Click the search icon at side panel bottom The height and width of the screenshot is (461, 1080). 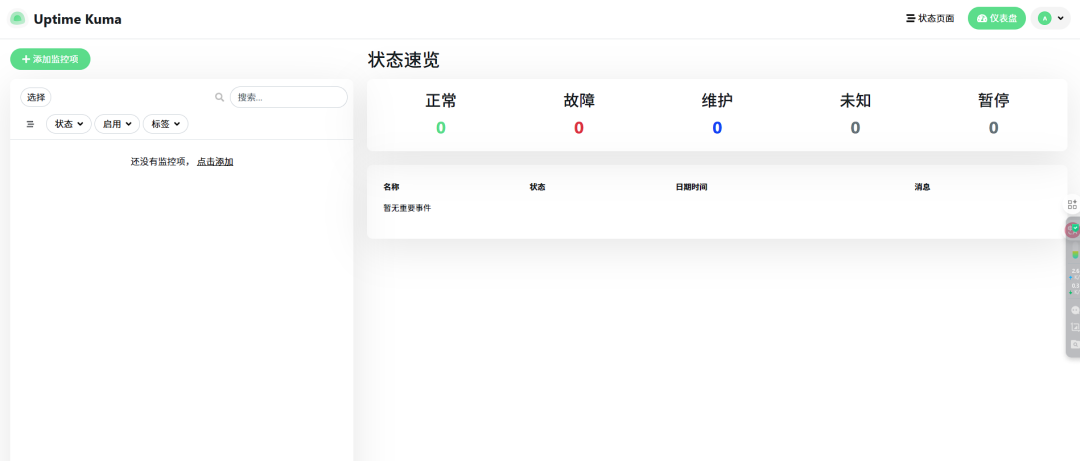pyautogui.click(x=1074, y=344)
